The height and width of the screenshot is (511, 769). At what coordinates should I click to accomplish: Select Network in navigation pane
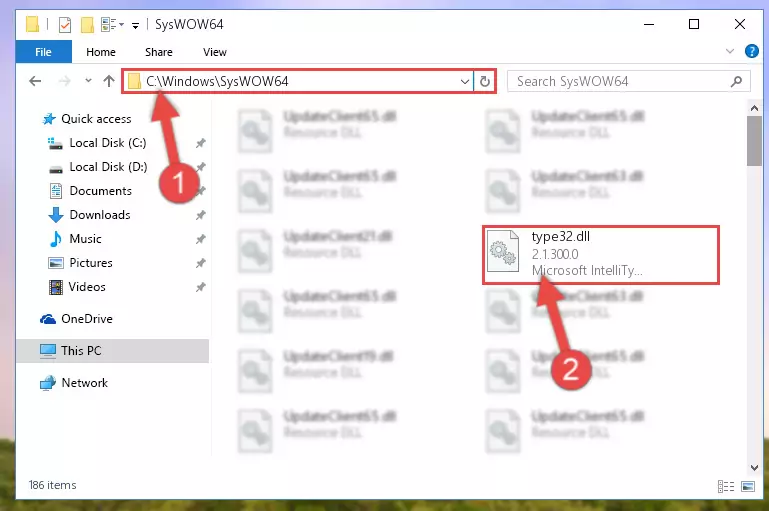coord(84,383)
